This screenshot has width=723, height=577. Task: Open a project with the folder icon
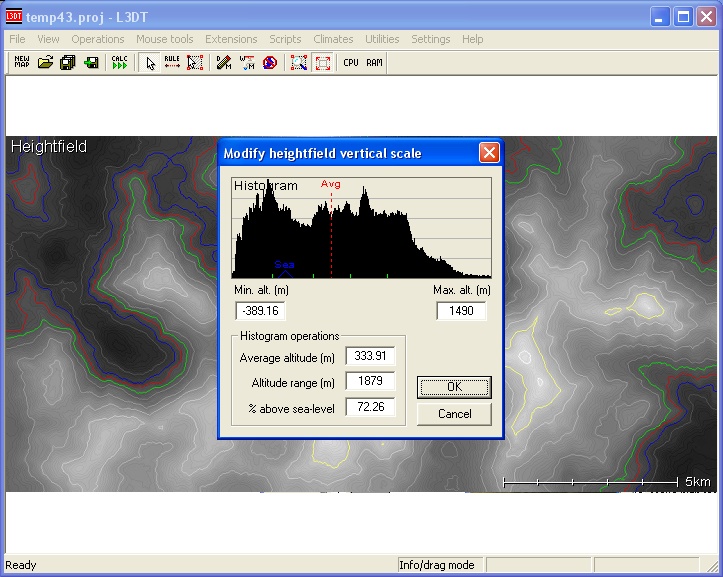pyautogui.click(x=45, y=62)
